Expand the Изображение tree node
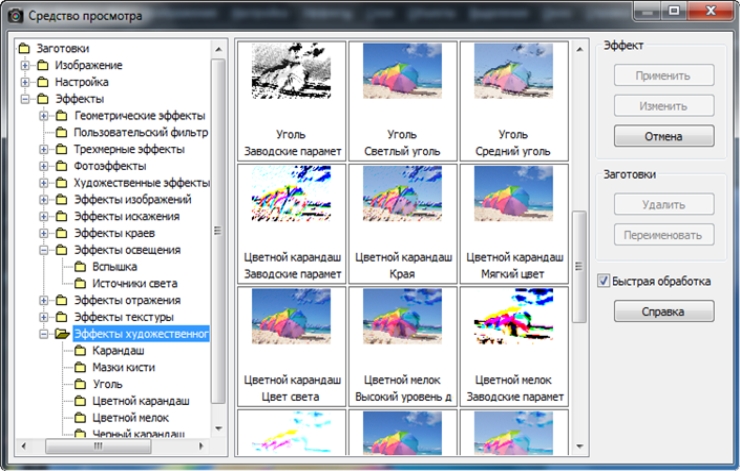This screenshot has height=471, width=740. (25, 65)
